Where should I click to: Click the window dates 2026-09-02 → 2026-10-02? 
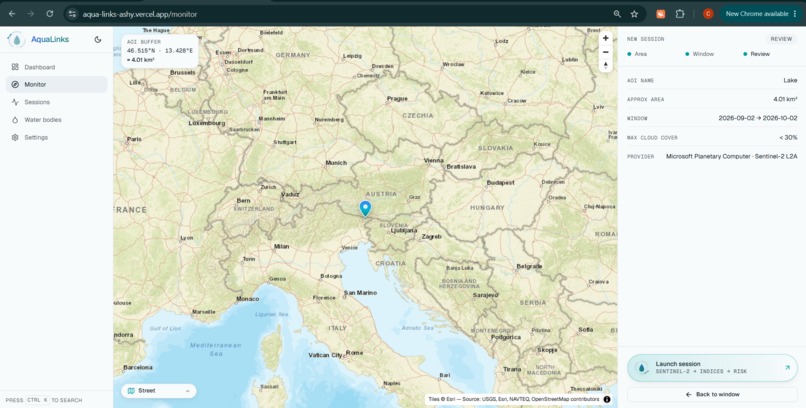tap(758, 118)
